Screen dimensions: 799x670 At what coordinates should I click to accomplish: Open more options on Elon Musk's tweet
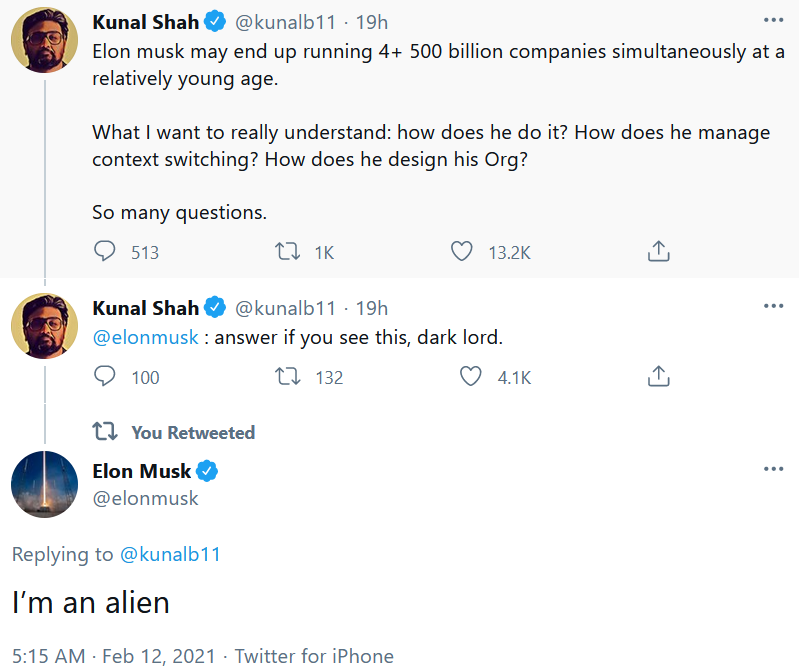tap(773, 469)
